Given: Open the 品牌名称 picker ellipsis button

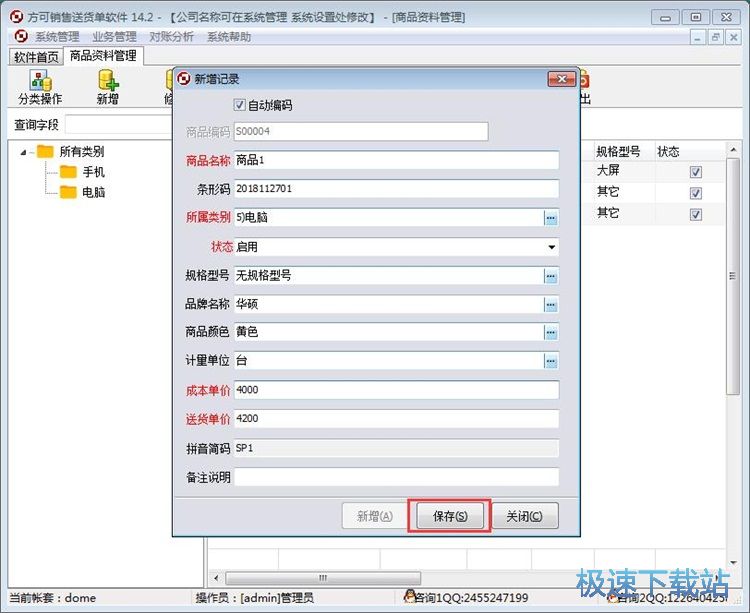Looking at the screenshot, I should (x=551, y=305).
